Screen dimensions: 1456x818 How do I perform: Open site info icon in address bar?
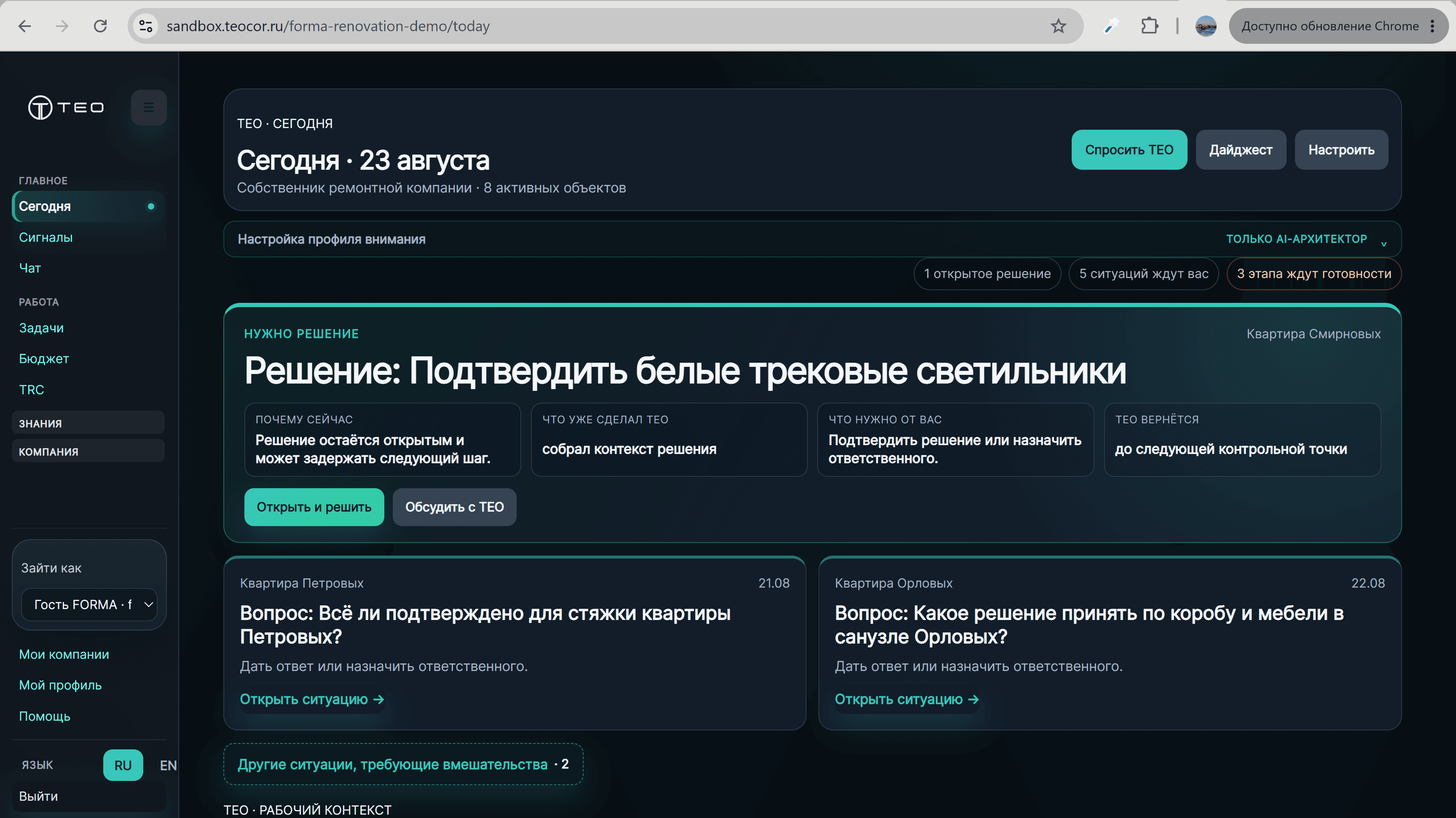146,26
